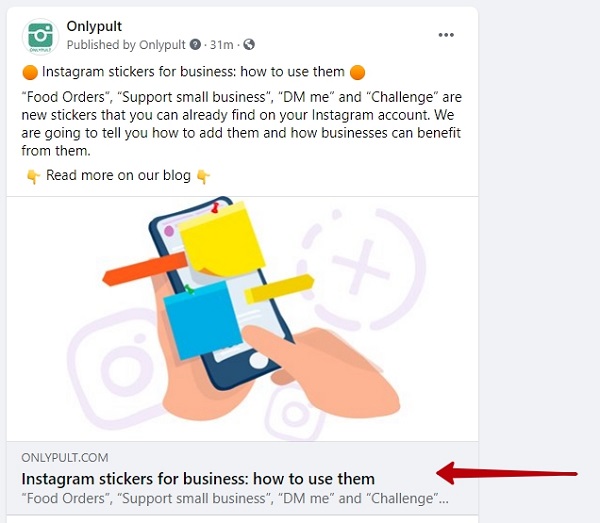
Task: Click the first orange circle emoji
Action: [30, 72]
